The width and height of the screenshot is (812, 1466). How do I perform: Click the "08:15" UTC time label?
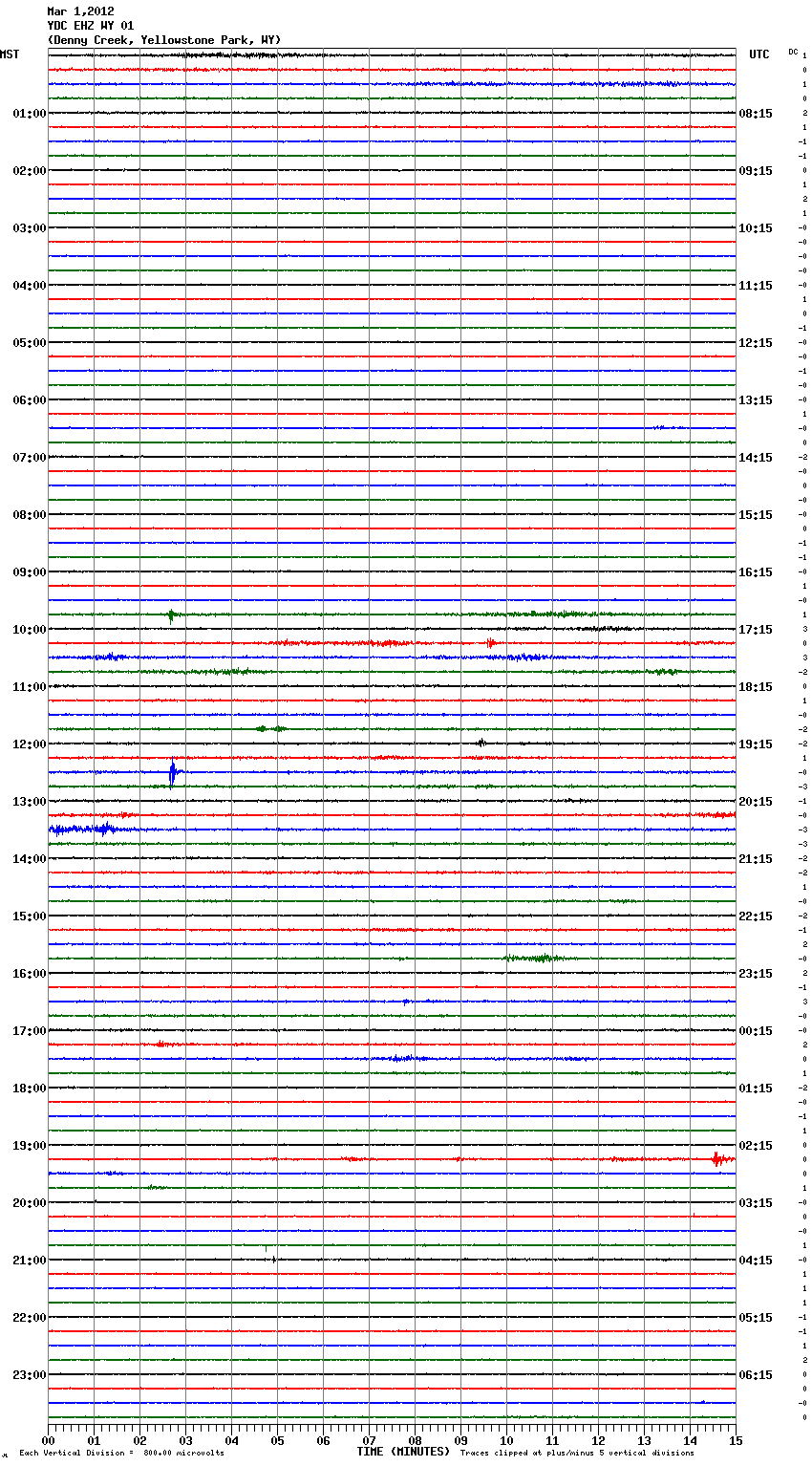(756, 114)
